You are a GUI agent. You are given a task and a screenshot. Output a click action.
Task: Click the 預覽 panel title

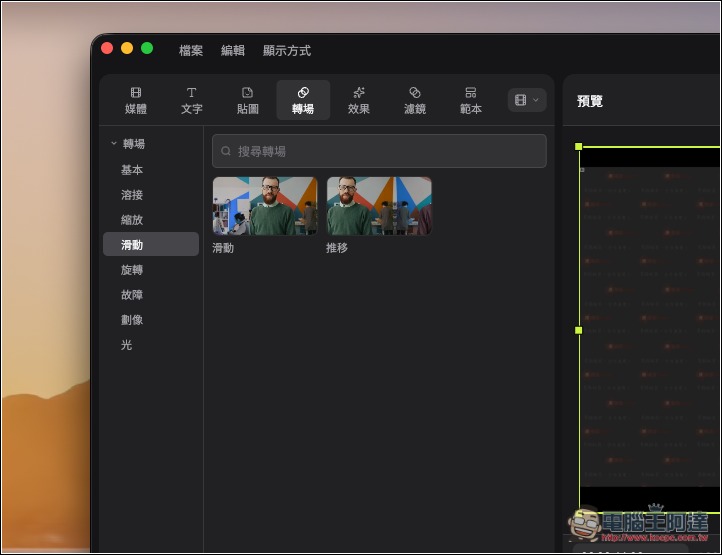point(589,101)
